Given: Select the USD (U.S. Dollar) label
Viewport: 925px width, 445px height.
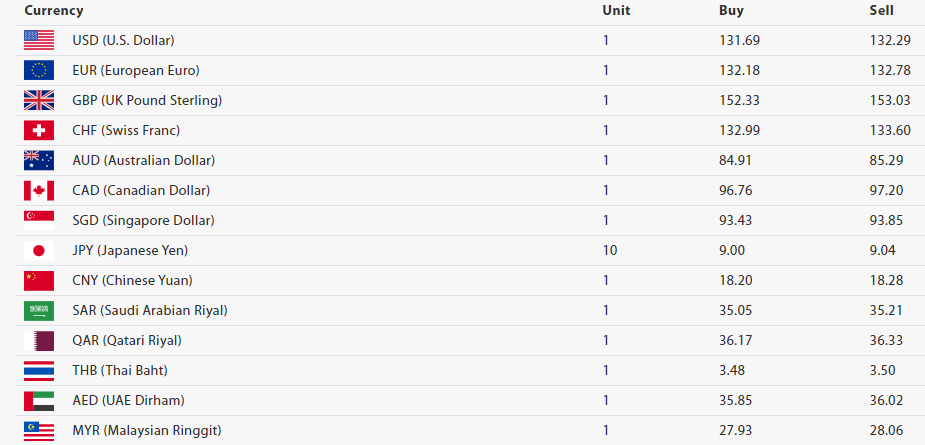Looking at the screenshot, I should (123, 40).
